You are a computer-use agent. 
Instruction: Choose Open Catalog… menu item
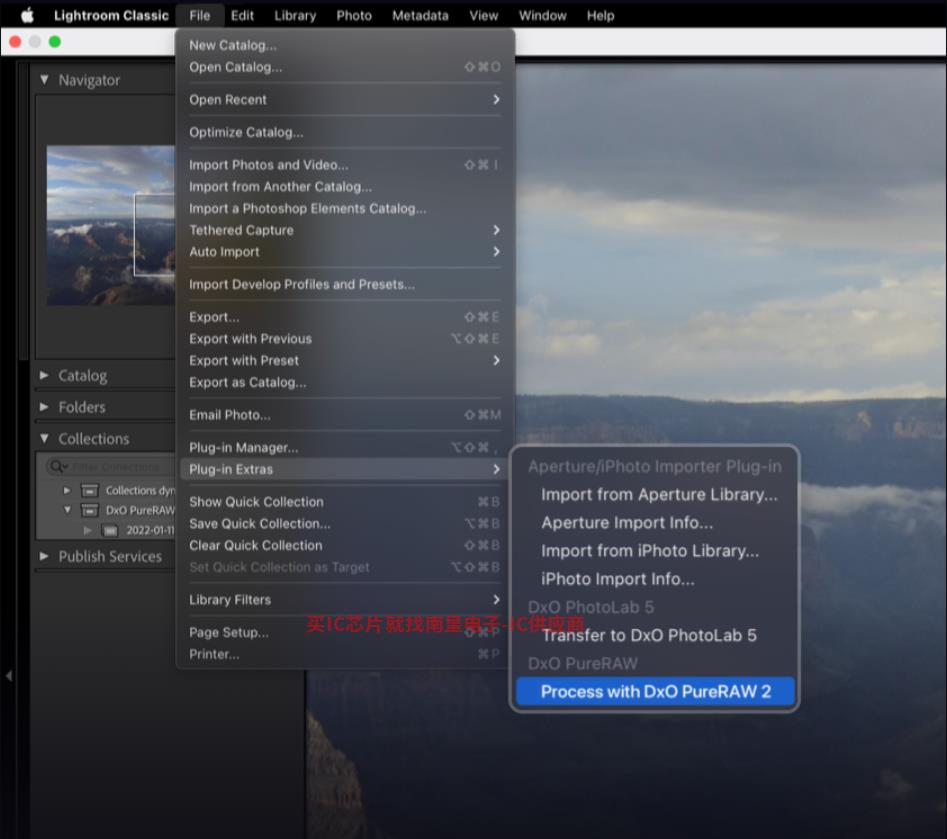tap(345, 67)
